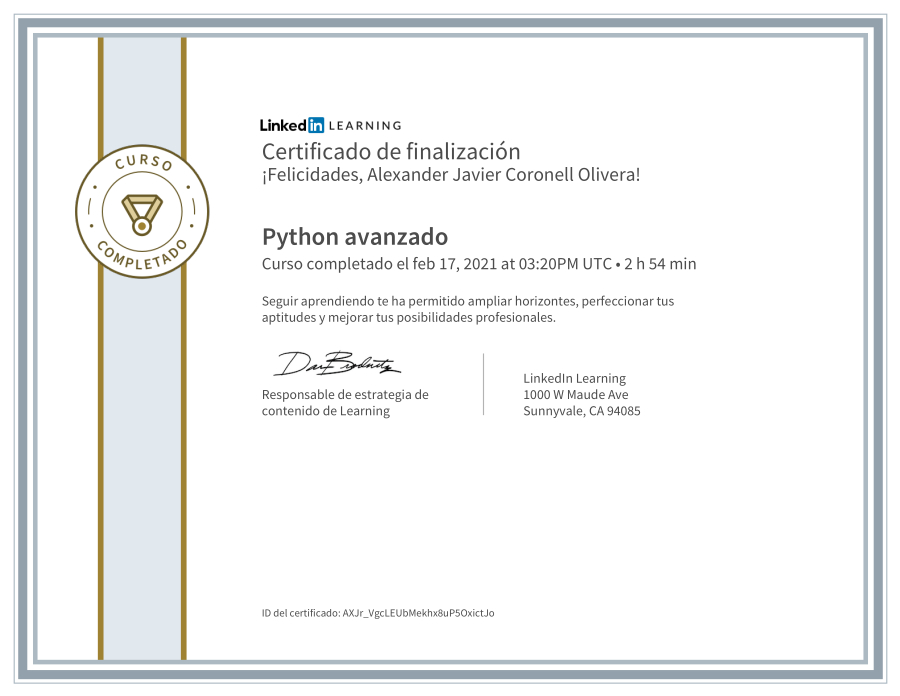Click the LEARNING wordmark next to the logo
This screenshot has width=900, height=696.
click(x=365, y=126)
